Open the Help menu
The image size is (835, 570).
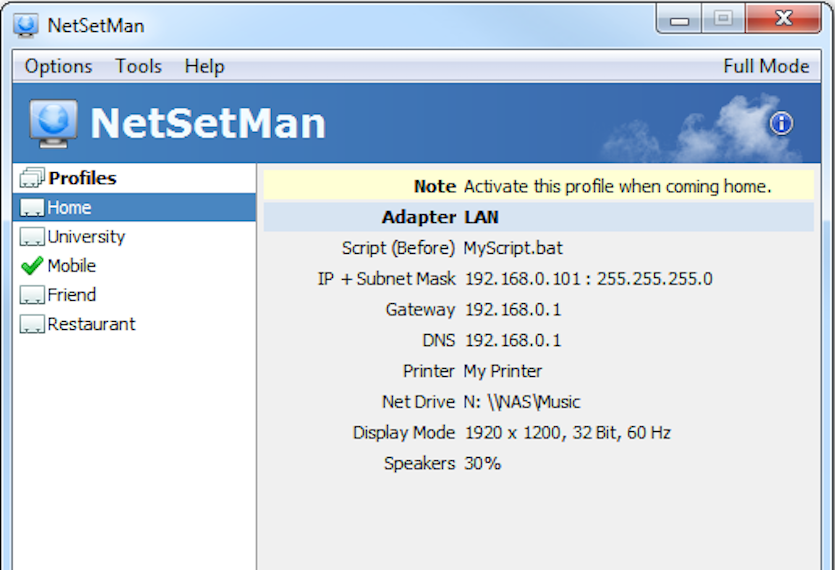204,67
